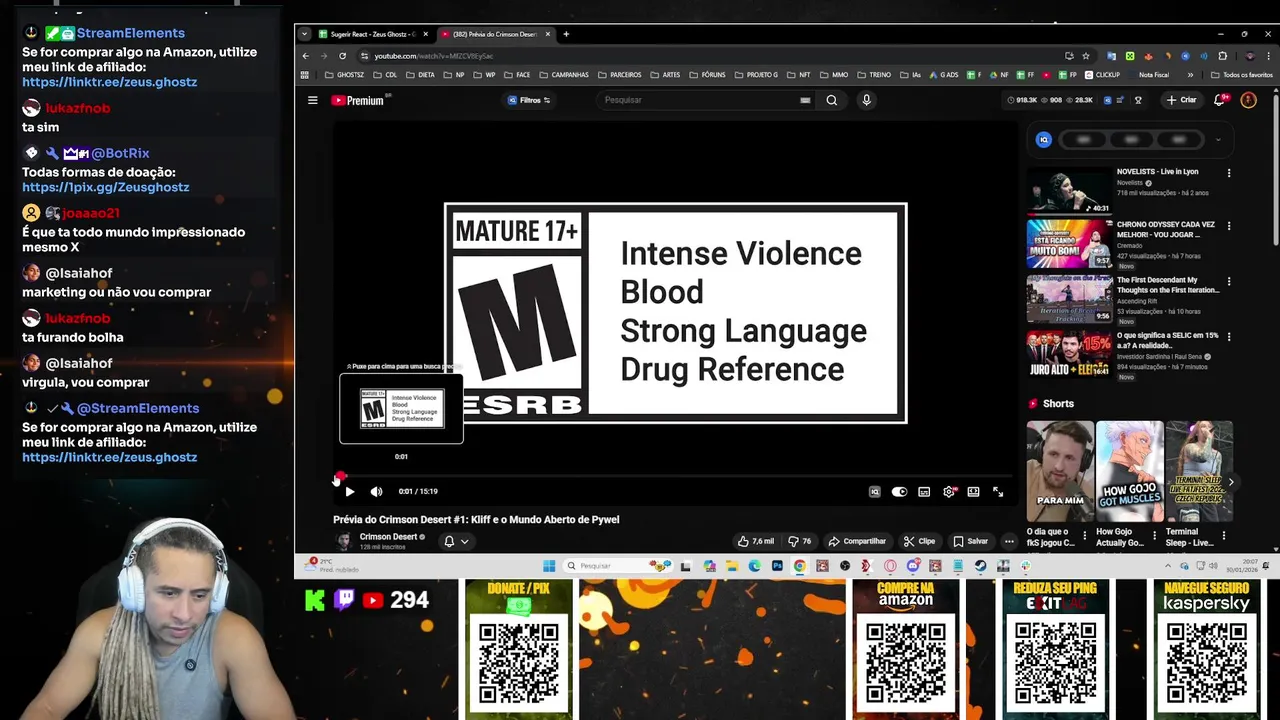The height and width of the screenshot is (720, 1280).
Task: Click the IQ icon in the player controls
Action: tap(874, 491)
